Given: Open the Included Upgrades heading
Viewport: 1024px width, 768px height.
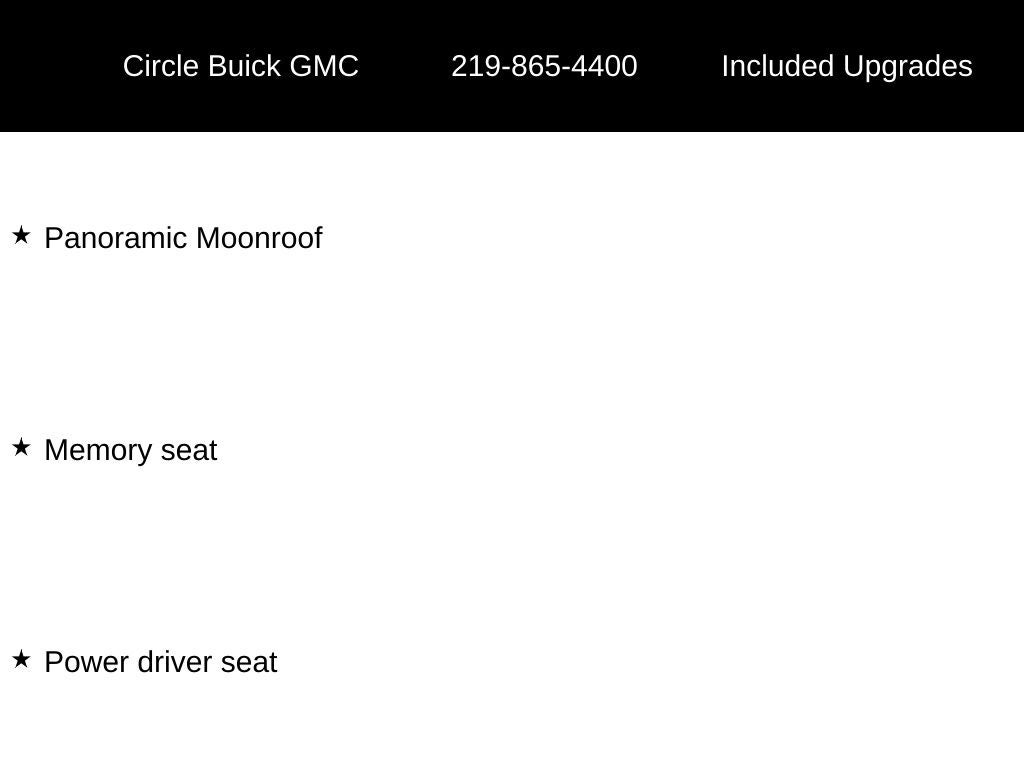Looking at the screenshot, I should coord(847,66).
